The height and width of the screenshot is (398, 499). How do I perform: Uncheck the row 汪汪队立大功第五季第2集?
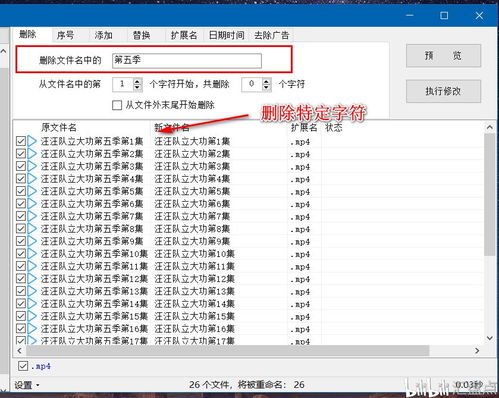[x=21, y=154]
